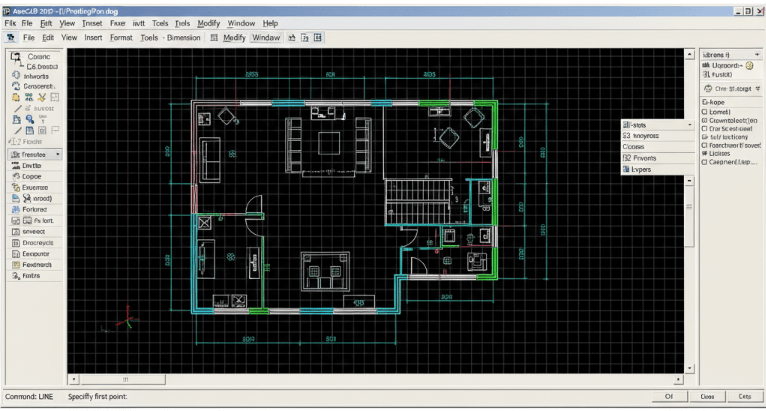Click the Eexpuror page icon

16,254
